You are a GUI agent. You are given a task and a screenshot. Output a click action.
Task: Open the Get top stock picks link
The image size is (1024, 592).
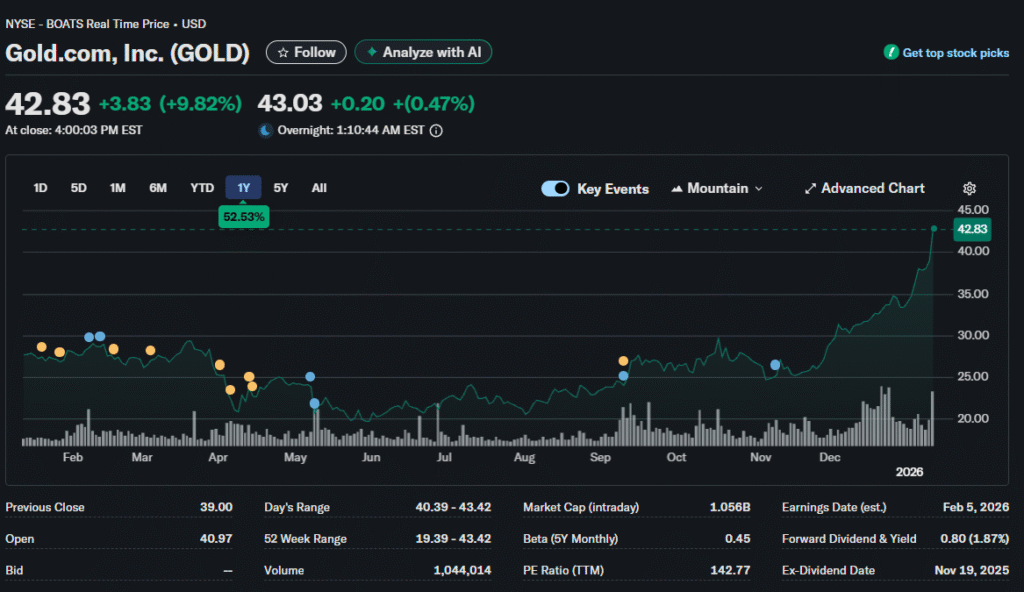click(x=955, y=53)
